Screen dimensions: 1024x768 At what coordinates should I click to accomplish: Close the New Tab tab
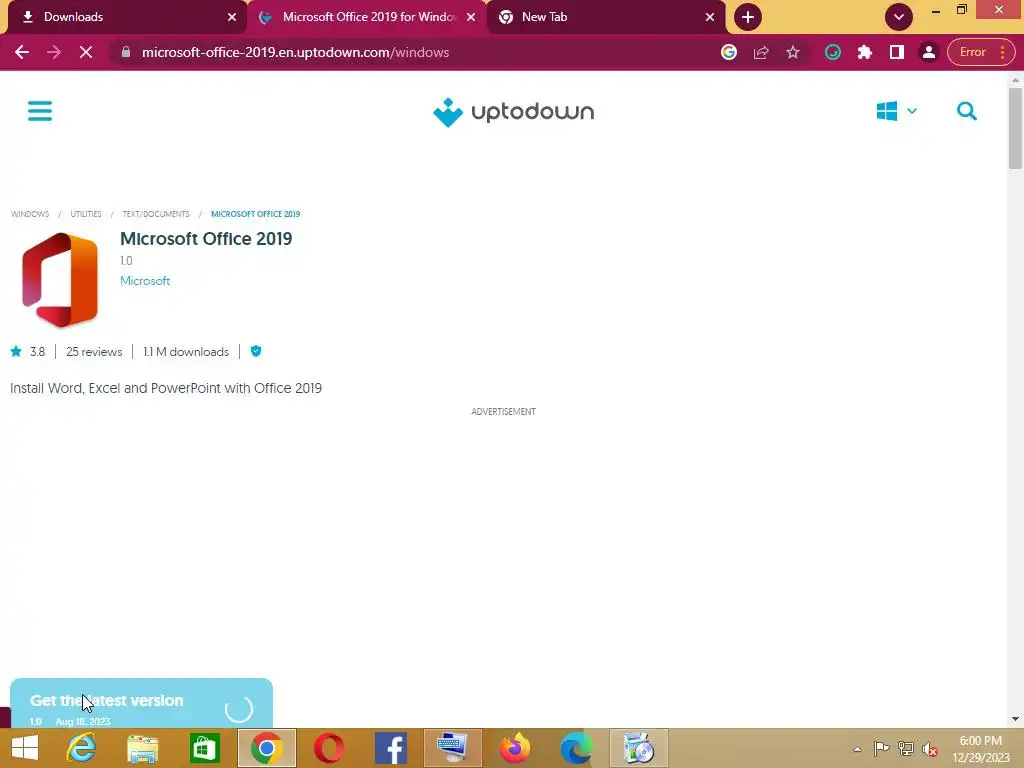(x=710, y=17)
